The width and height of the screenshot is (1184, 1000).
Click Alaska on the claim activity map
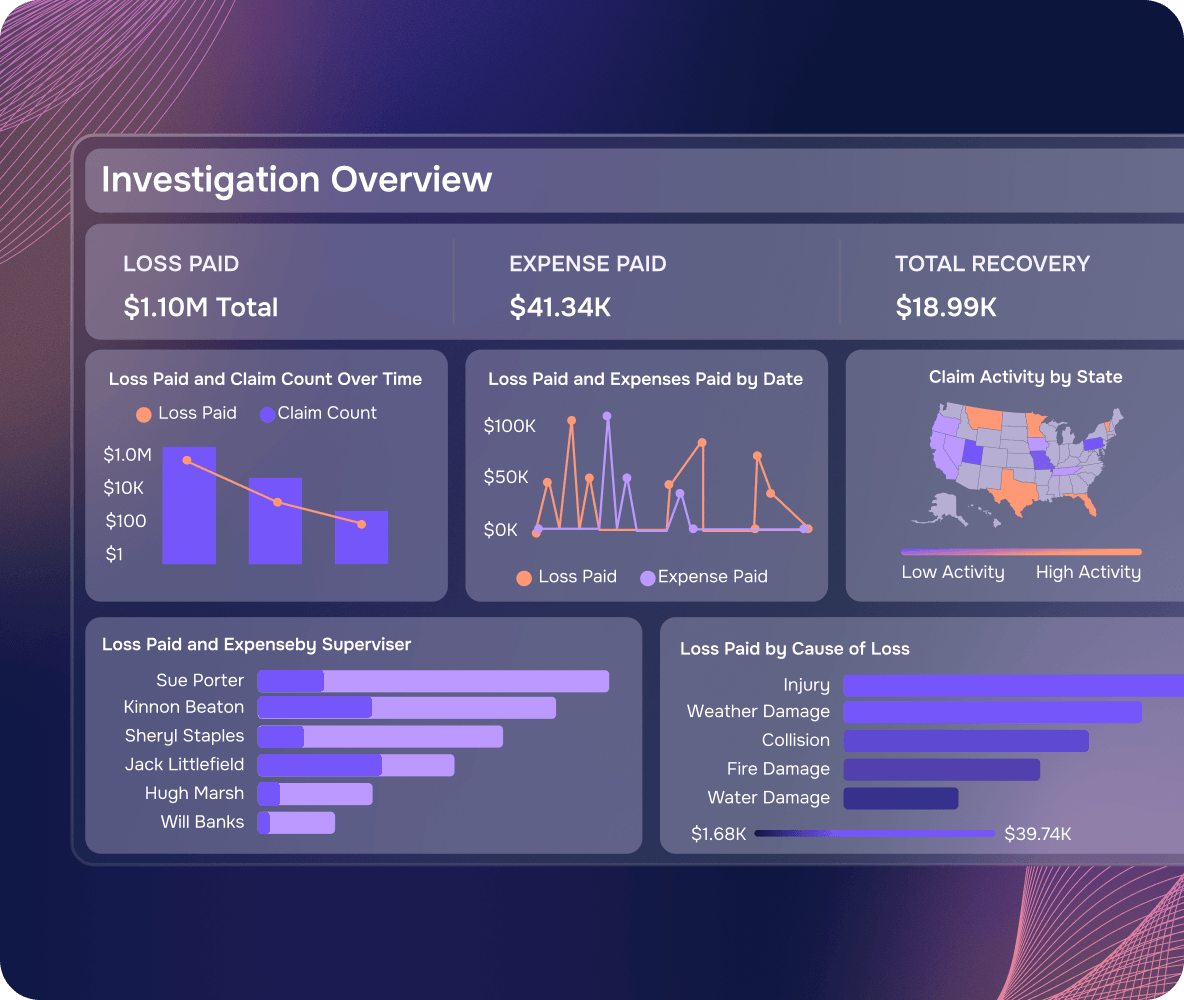[x=942, y=508]
